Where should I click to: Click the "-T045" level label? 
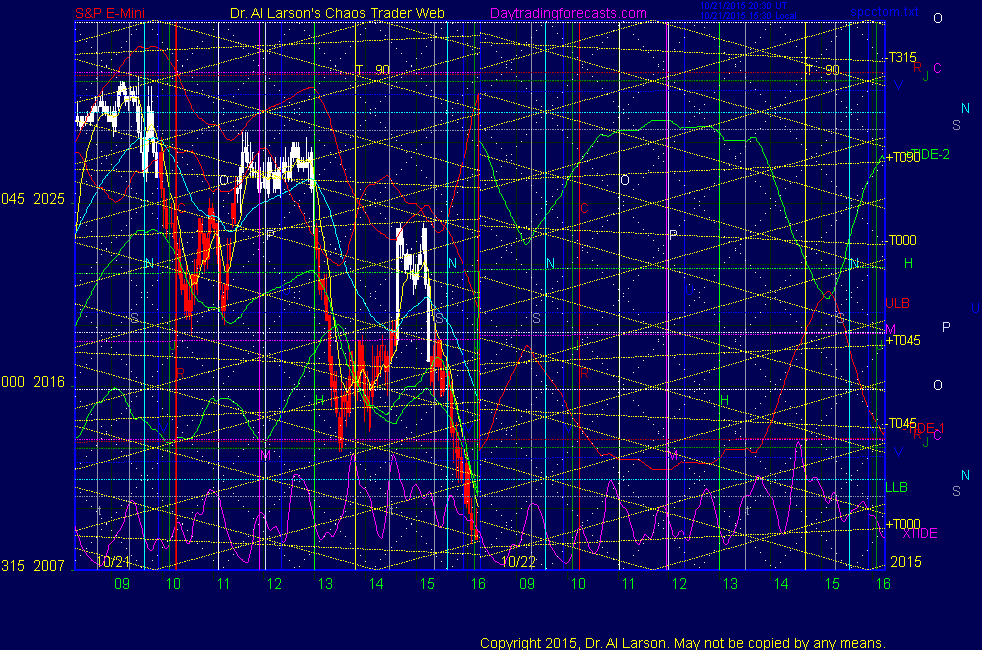click(902, 423)
